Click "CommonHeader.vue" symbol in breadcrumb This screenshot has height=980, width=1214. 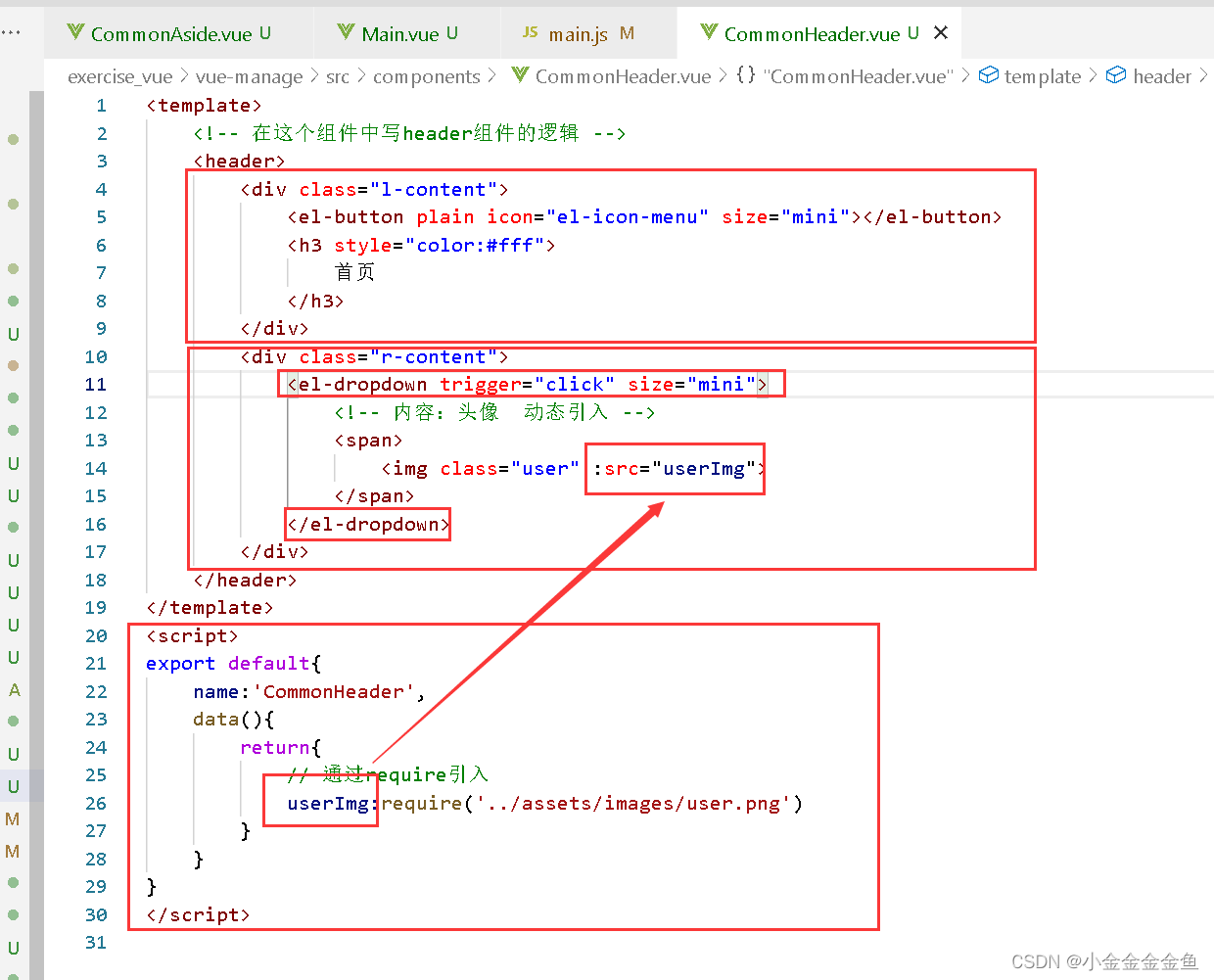coord(858,76)
